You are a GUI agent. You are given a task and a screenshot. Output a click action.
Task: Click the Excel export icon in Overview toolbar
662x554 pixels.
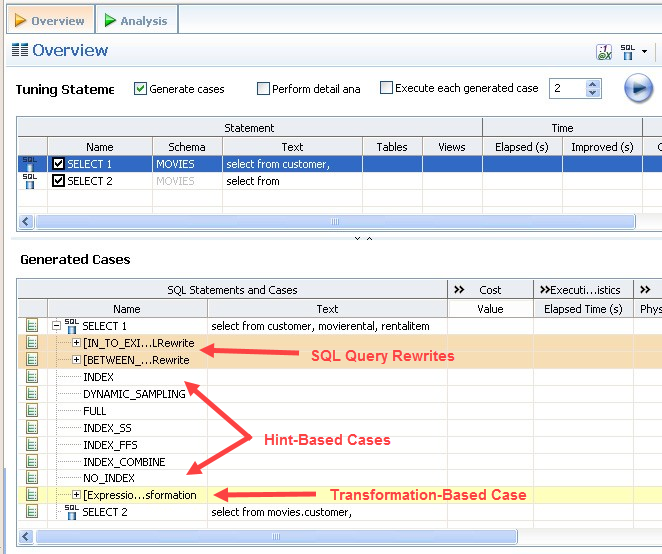(604, 52)
